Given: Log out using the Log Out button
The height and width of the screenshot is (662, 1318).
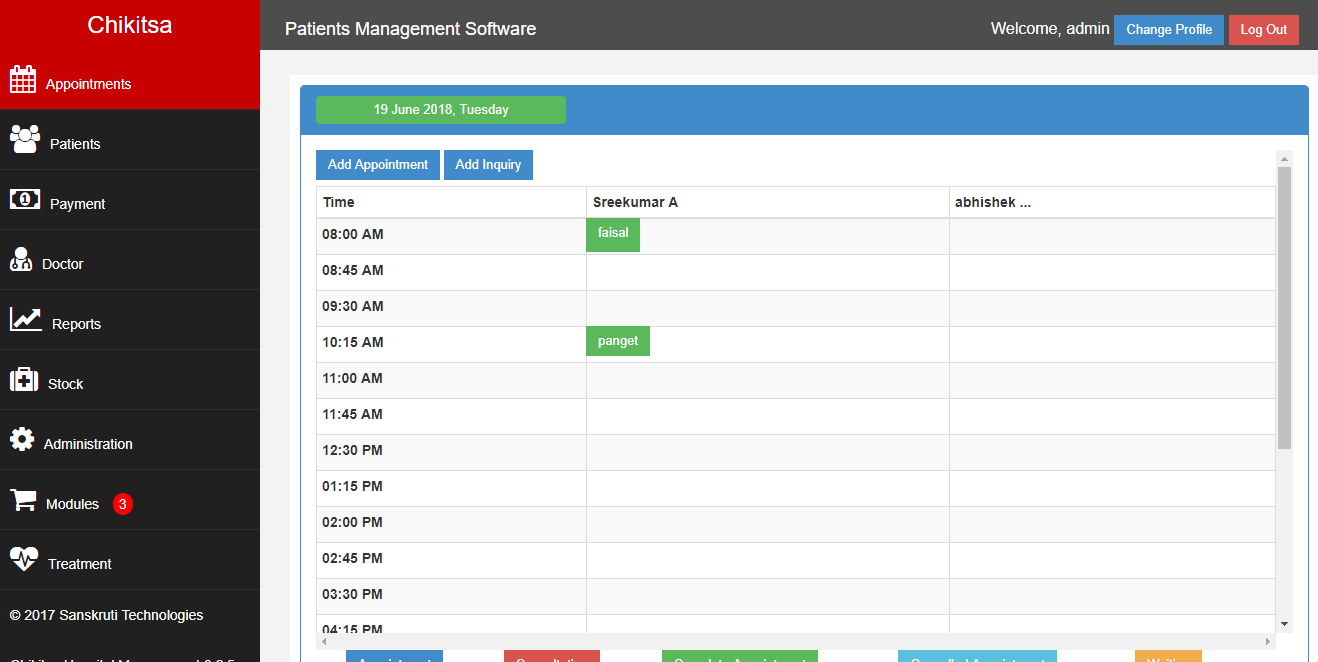Looking at the screenshot, I should point(1263,30).
